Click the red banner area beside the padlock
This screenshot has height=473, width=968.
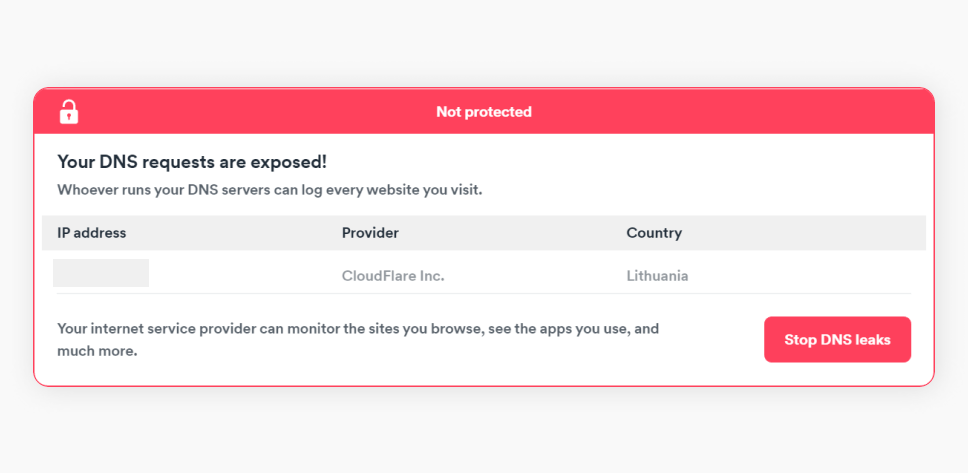(247, 112)
